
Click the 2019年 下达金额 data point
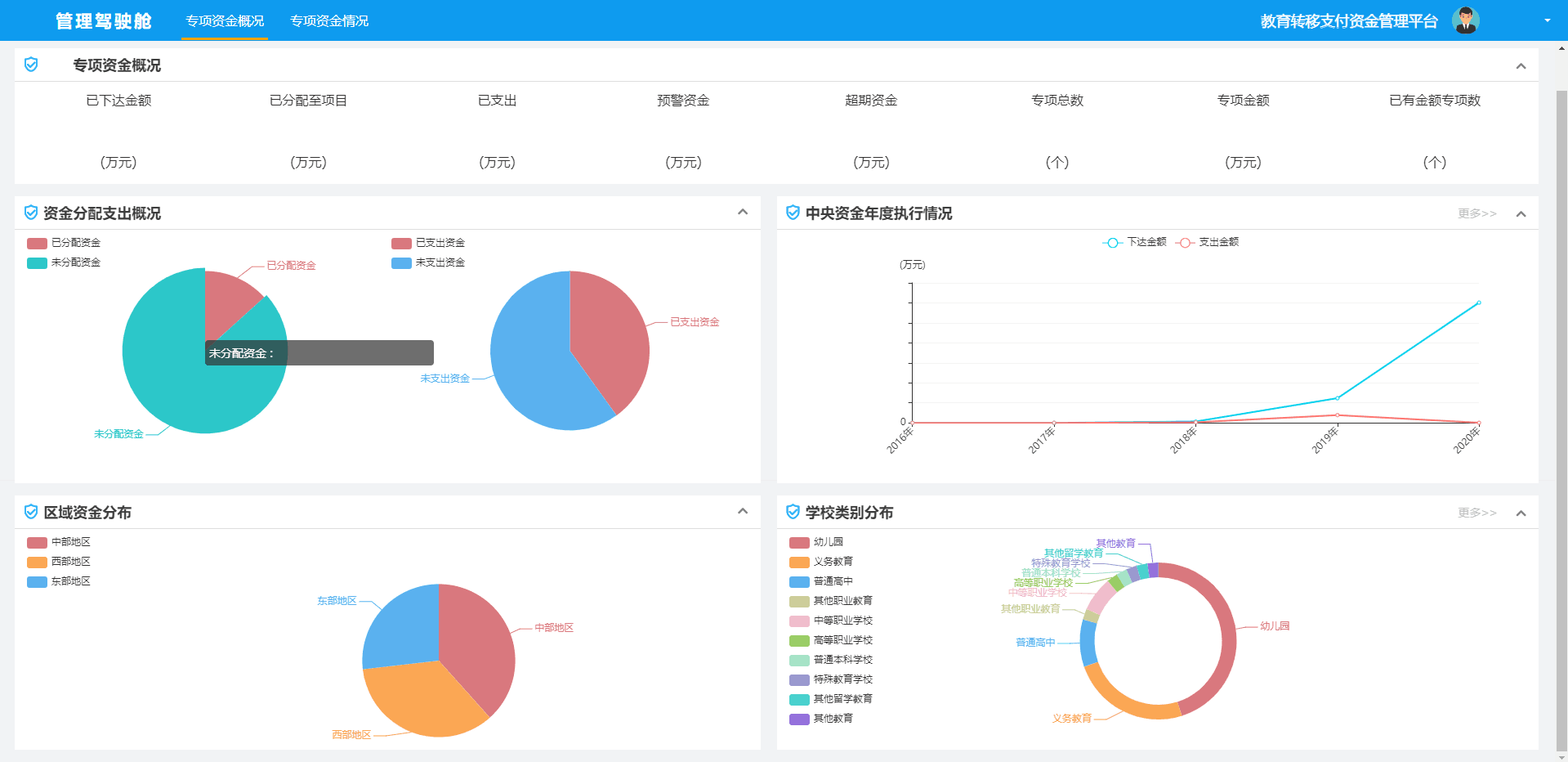(x=1337, y=398)
